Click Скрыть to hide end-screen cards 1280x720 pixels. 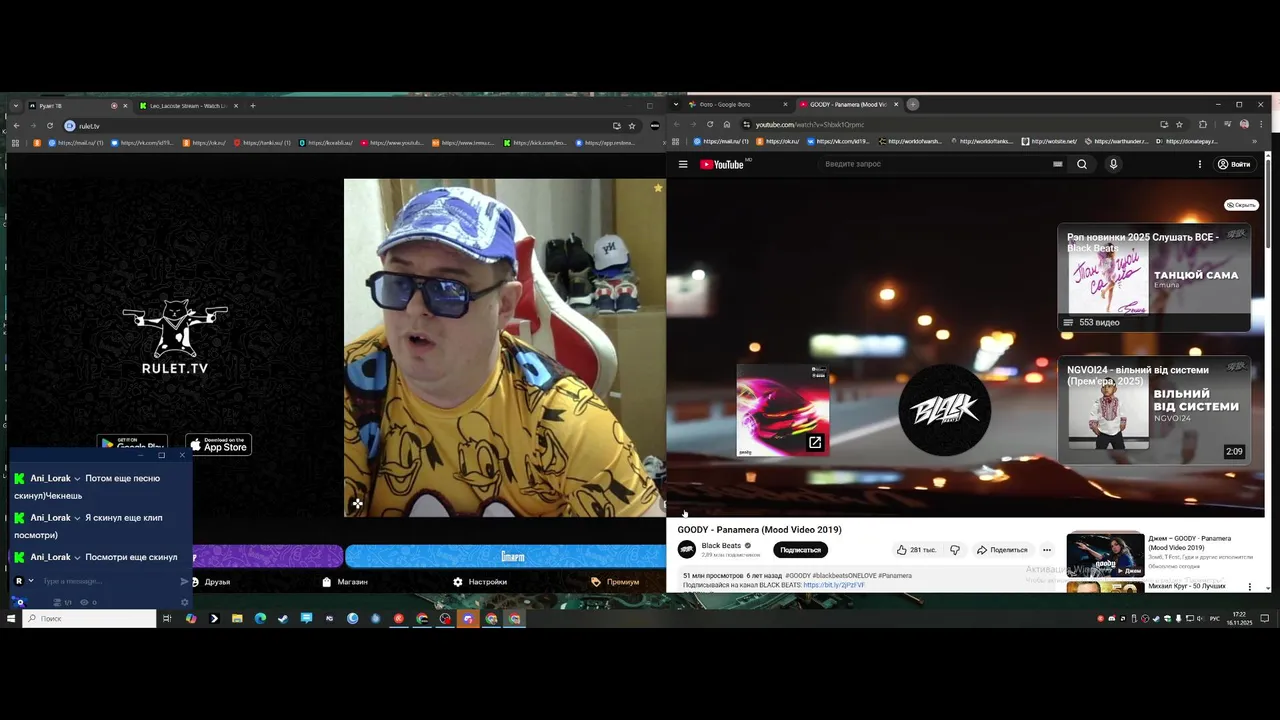[1241, 205]
